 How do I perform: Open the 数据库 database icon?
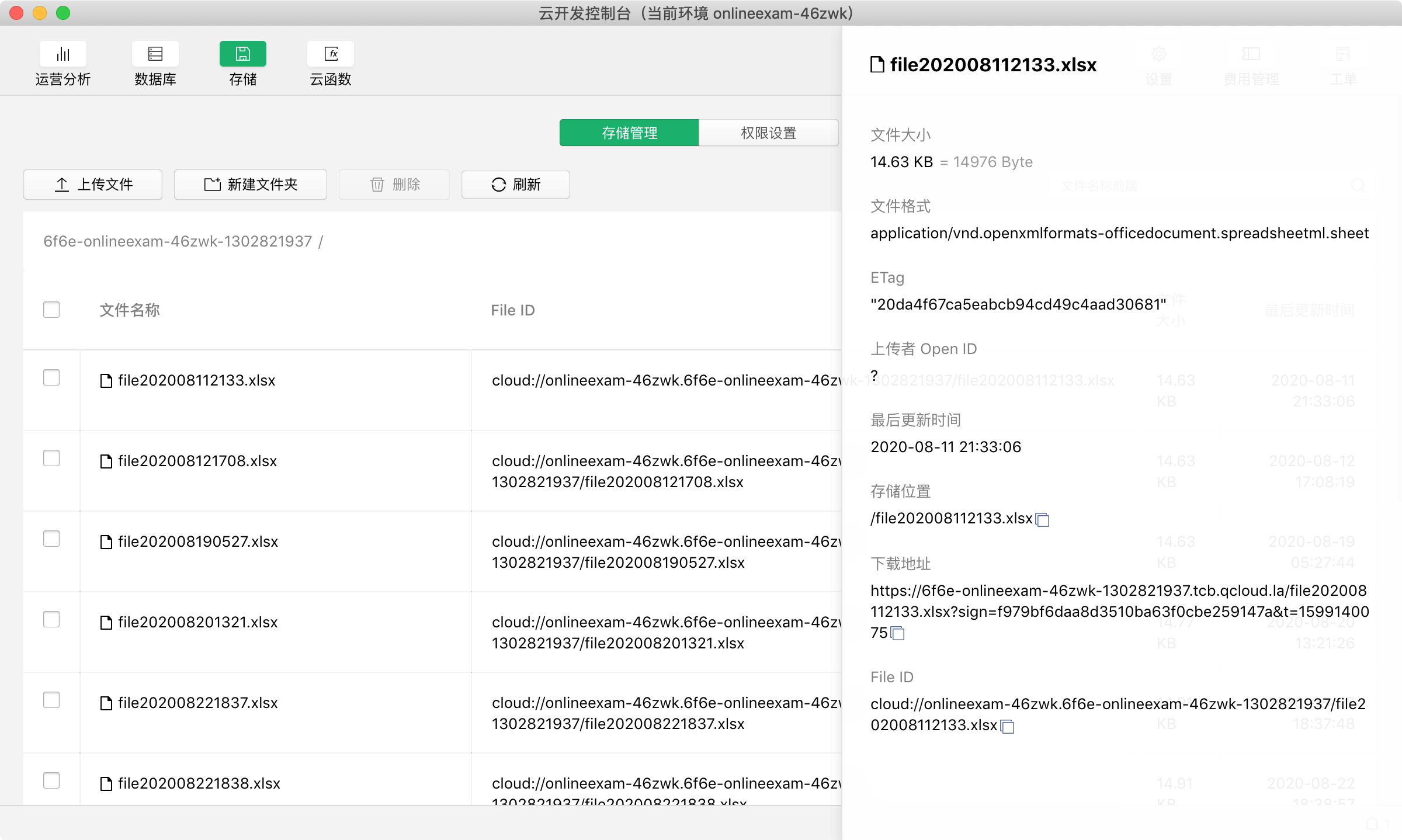155,54
